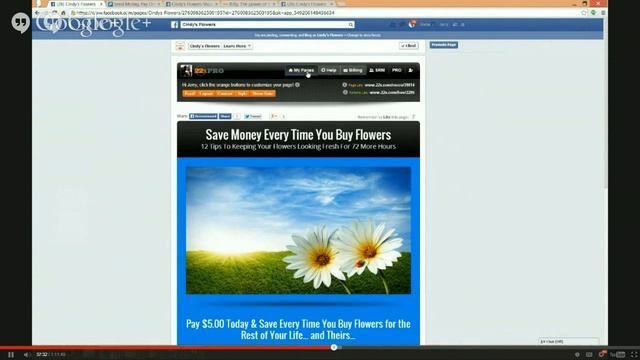Open the PRO menu item

(397, 70)
